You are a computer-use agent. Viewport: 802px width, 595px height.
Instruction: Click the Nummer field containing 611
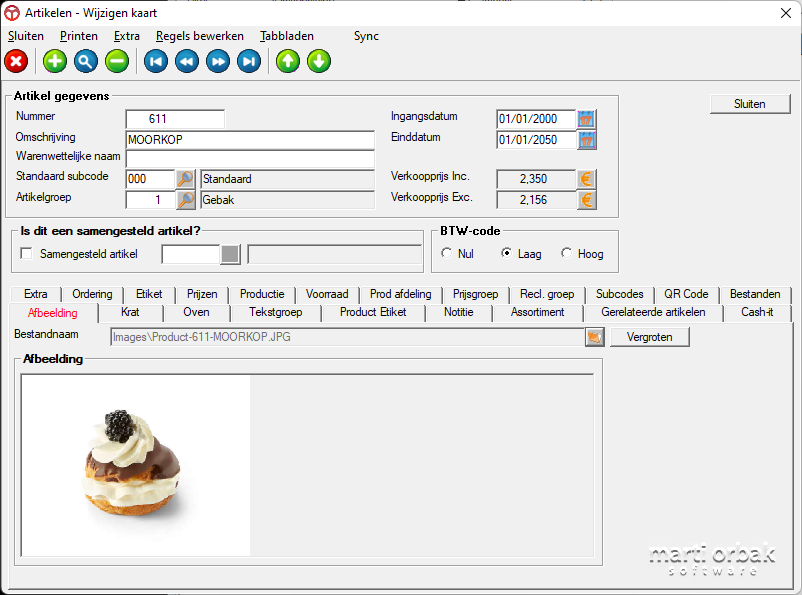[175, 119]
